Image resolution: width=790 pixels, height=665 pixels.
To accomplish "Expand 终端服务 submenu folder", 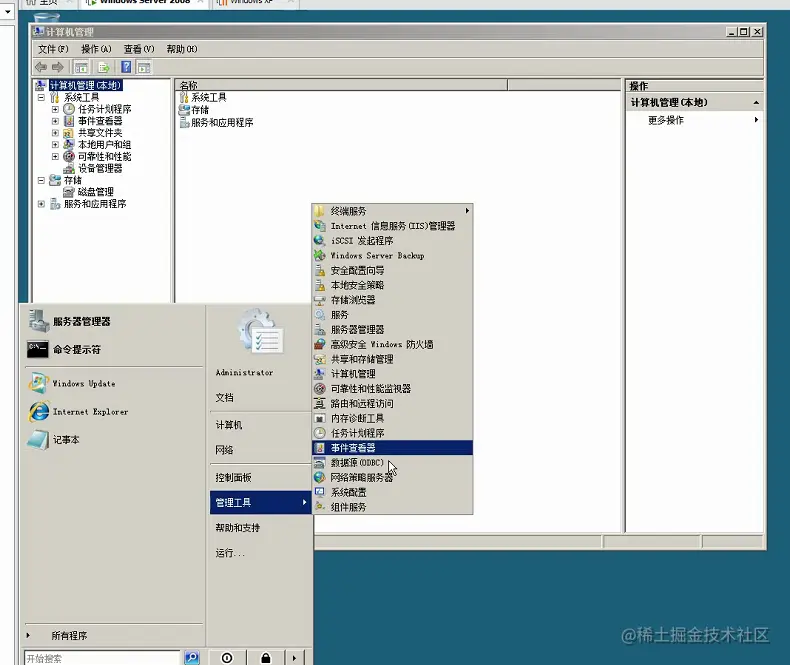I will [392, 211].
